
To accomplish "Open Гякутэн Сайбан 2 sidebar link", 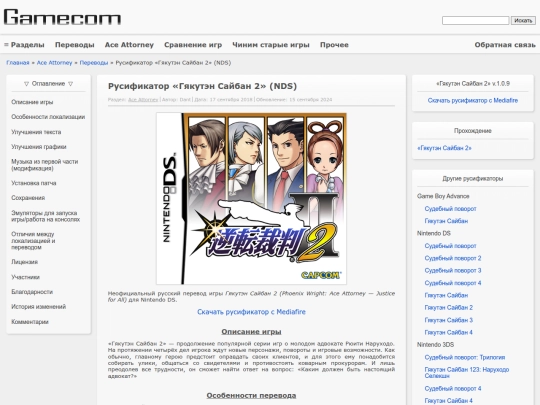I will [x=449, y=308].
